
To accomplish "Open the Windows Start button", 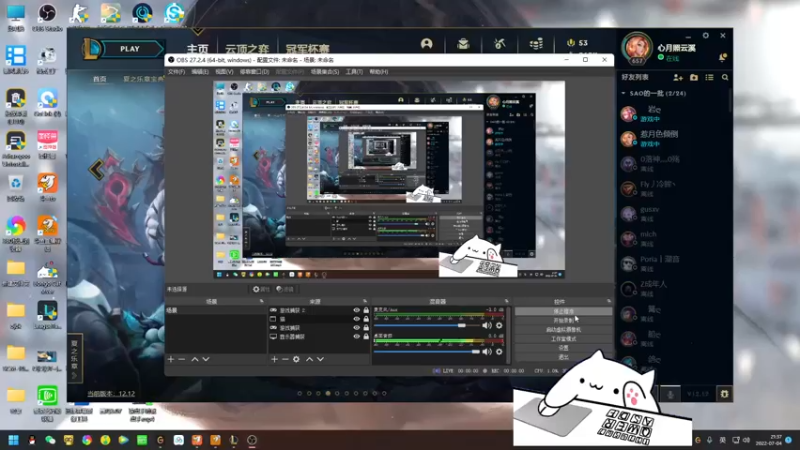I will point(13,440).
